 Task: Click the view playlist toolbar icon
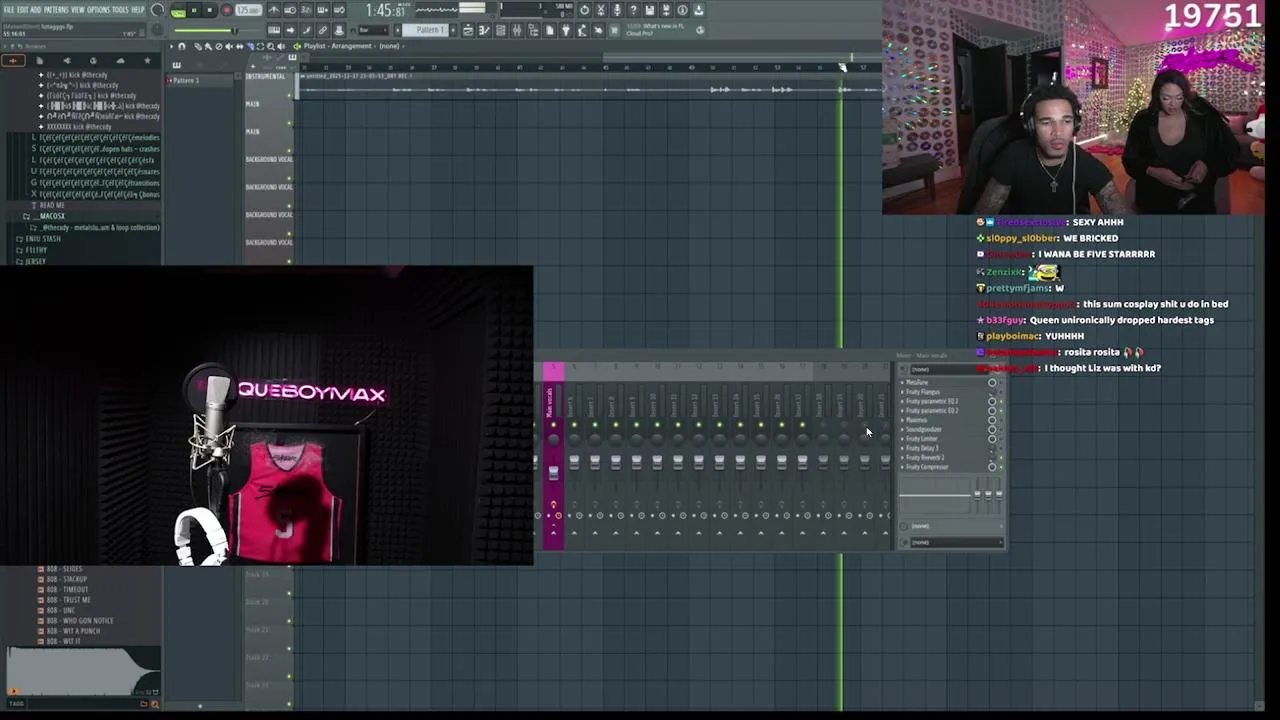click(x=467, y=29)
